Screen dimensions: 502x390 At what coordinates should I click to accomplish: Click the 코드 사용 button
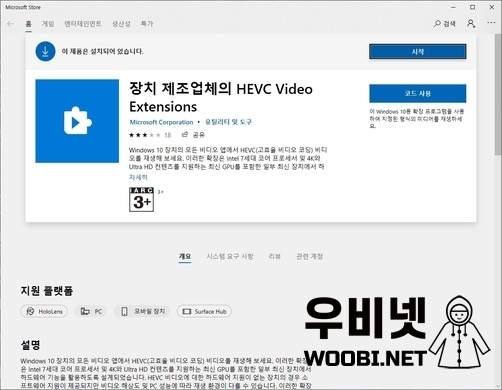coord(418,94)
